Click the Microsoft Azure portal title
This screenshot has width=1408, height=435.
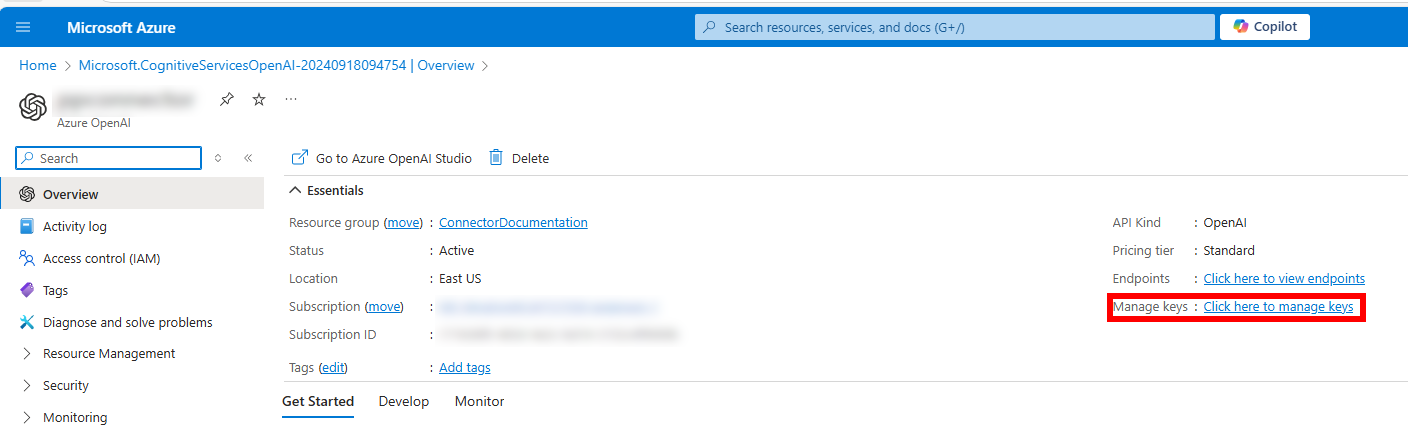121,27
